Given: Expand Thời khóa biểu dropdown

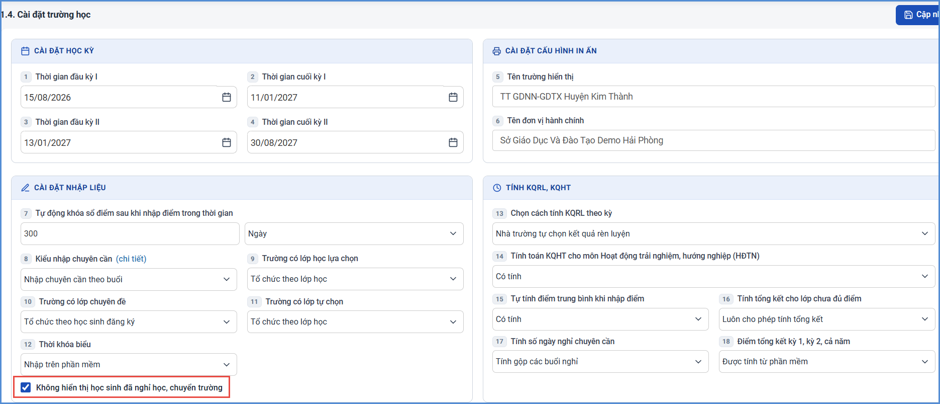Looking at the screenshot, I should pyautogui.click(x=128, y=364).
